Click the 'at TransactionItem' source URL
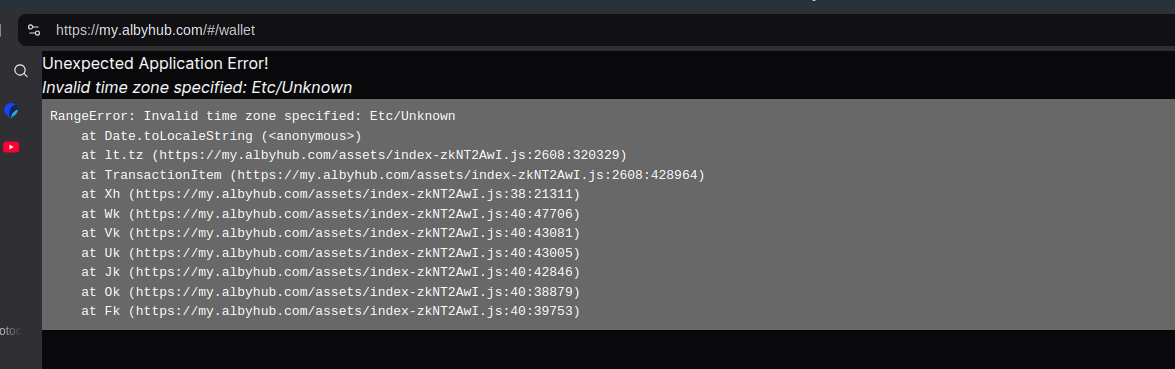The image size is (1175, 369). coord(467,175)
